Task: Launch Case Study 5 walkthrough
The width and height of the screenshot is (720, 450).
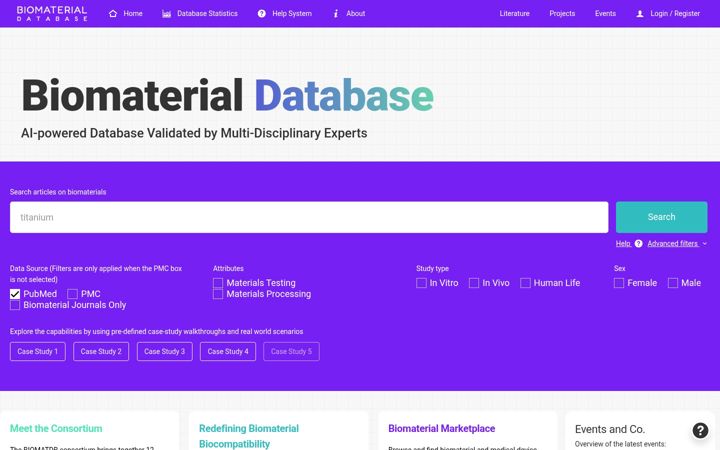Action: [x=291, y=352]
